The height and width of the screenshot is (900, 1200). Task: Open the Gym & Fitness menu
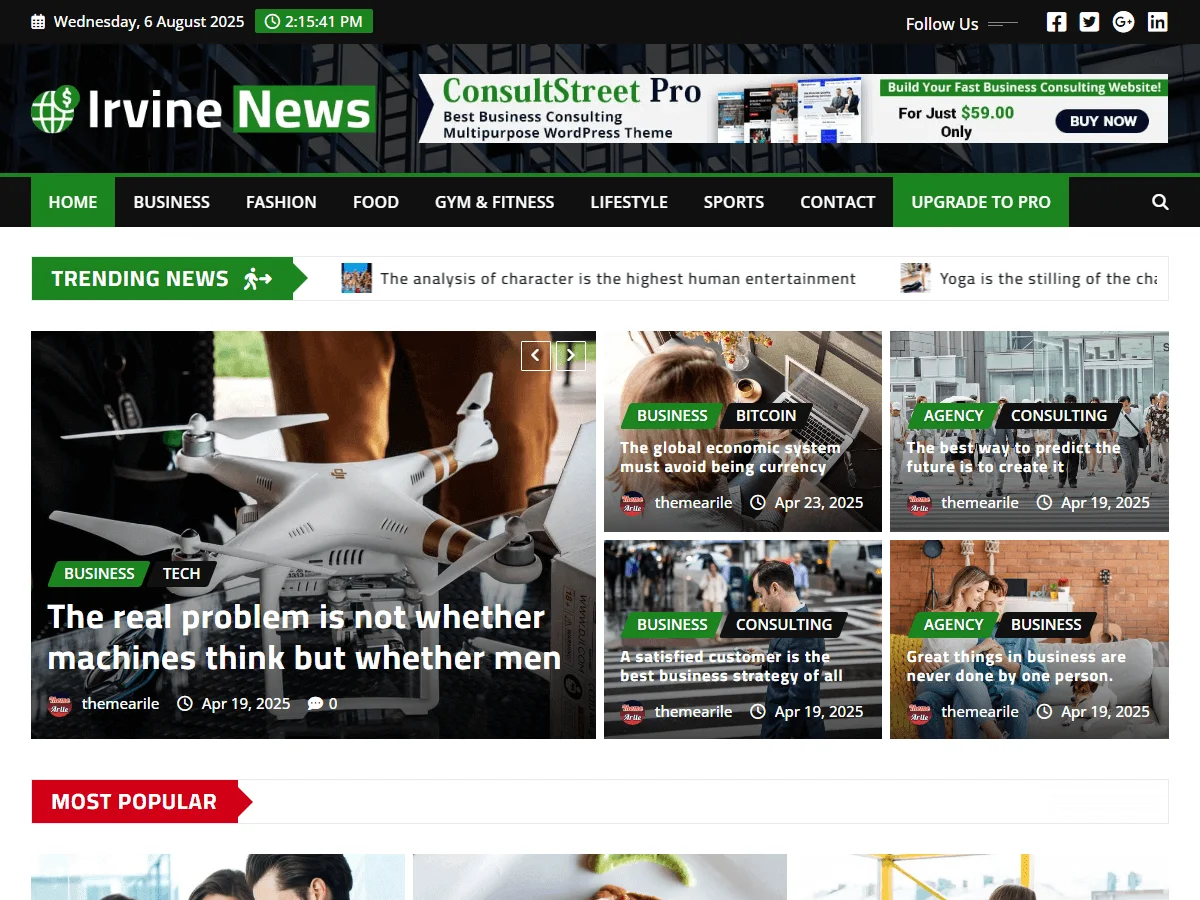tap(494, 202)
